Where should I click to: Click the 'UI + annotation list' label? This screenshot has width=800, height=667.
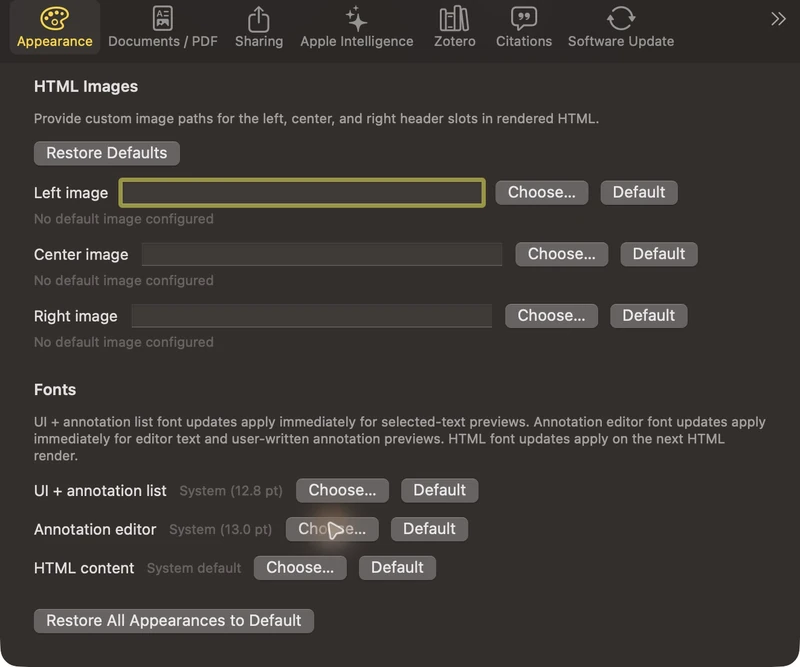pos(100,491)
